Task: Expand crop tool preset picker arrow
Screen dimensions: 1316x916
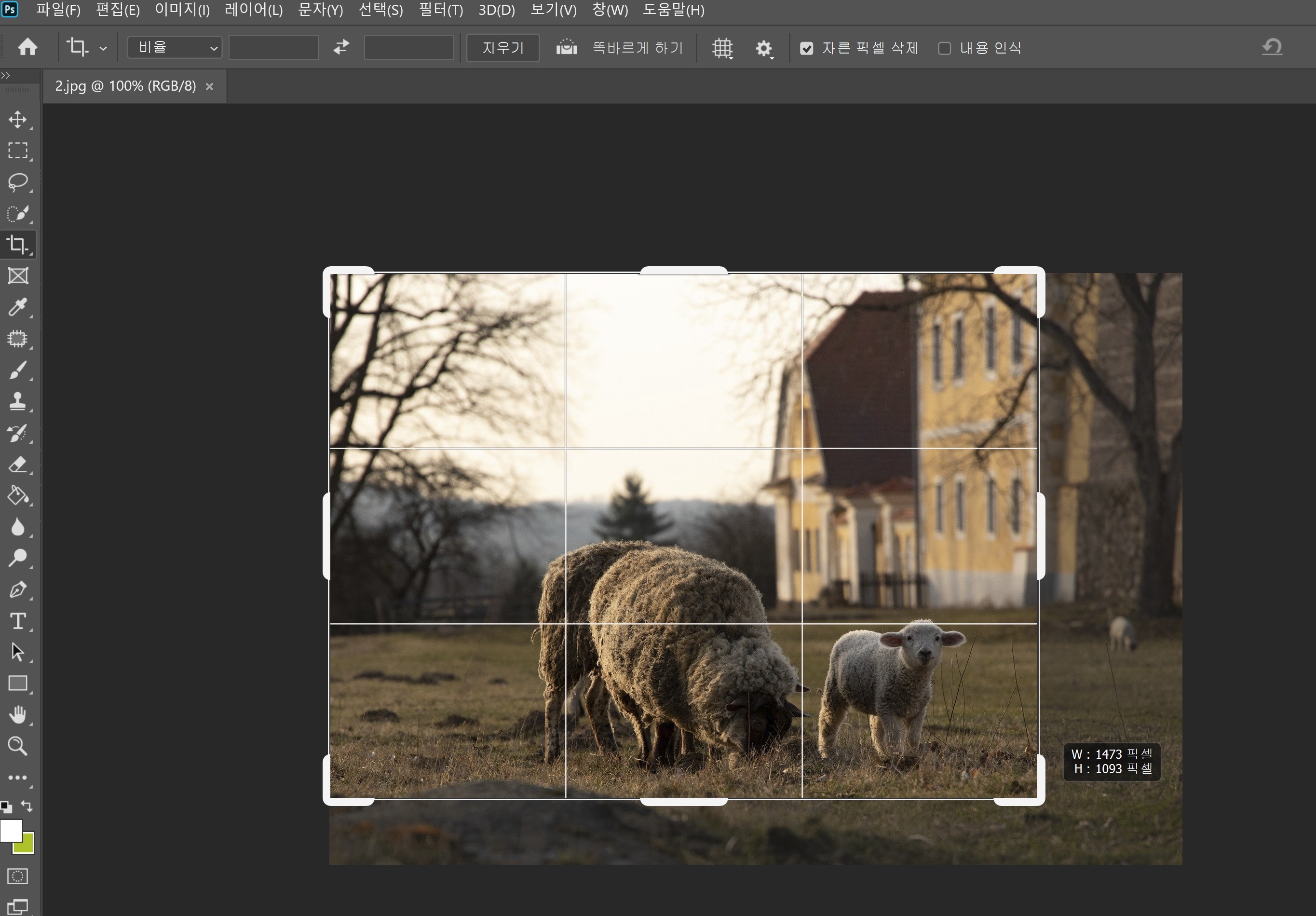Action: pyautogui.click(x=103, y=49)
